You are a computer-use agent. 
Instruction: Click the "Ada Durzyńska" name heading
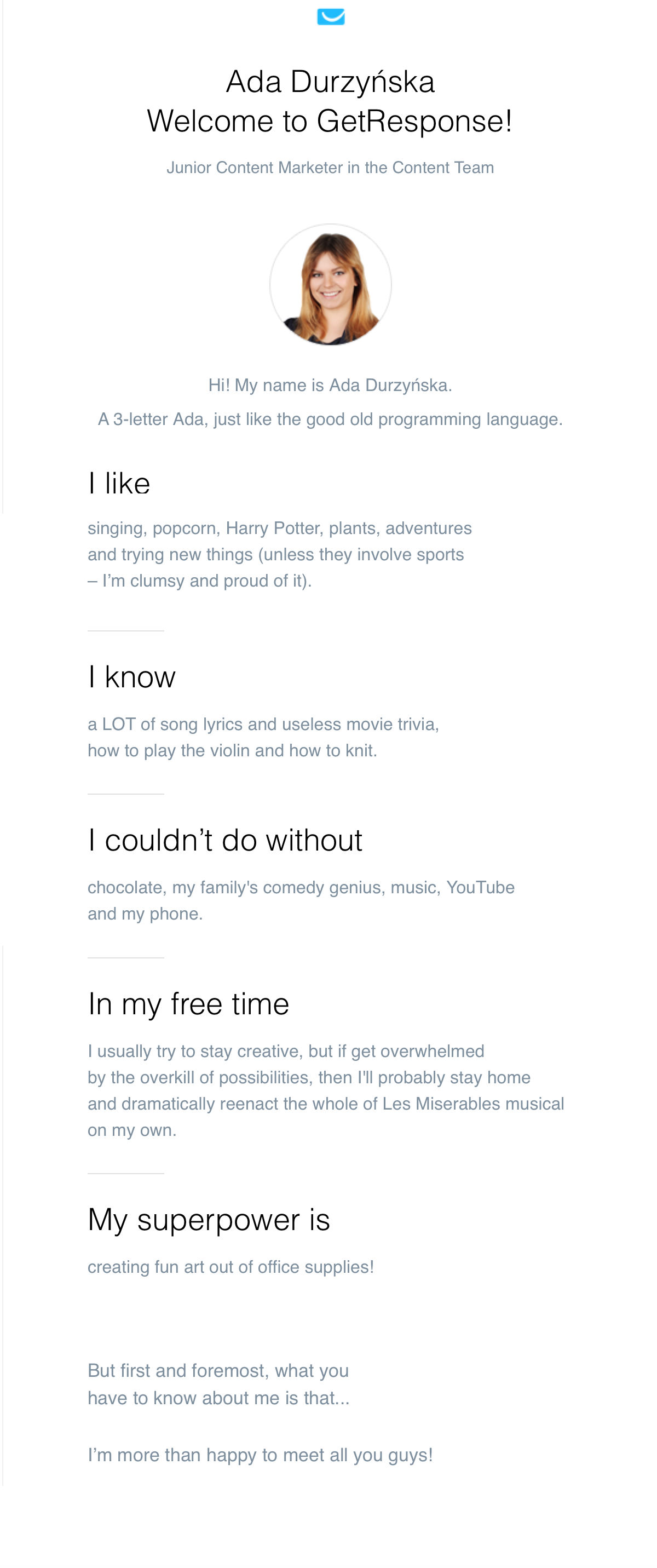click(330, 82)
